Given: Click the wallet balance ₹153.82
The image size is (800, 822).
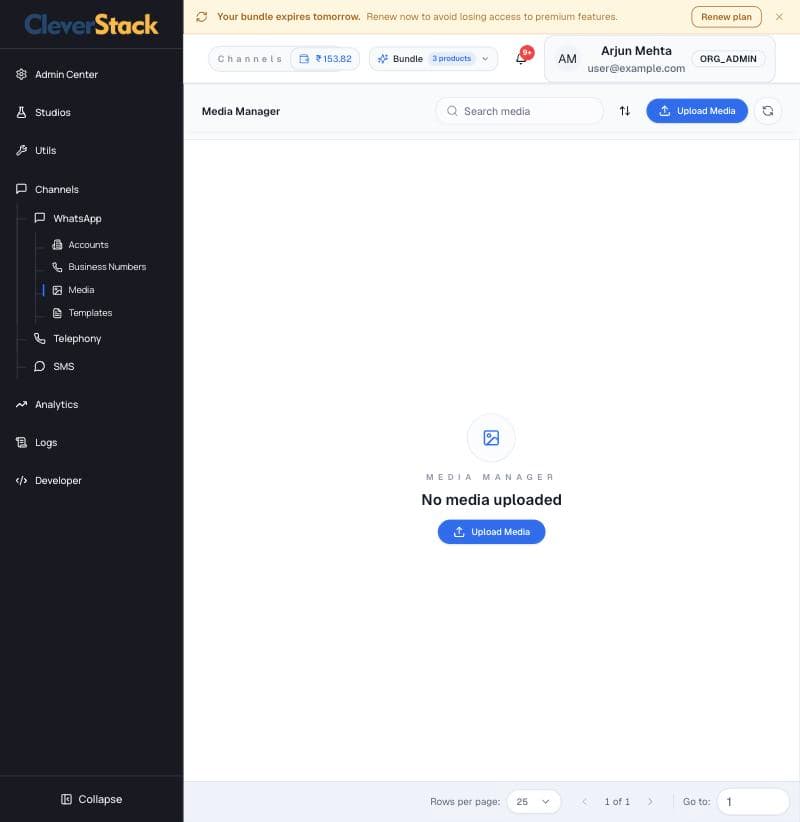Looking at the screenshot, I should click(x=326, y=59).
